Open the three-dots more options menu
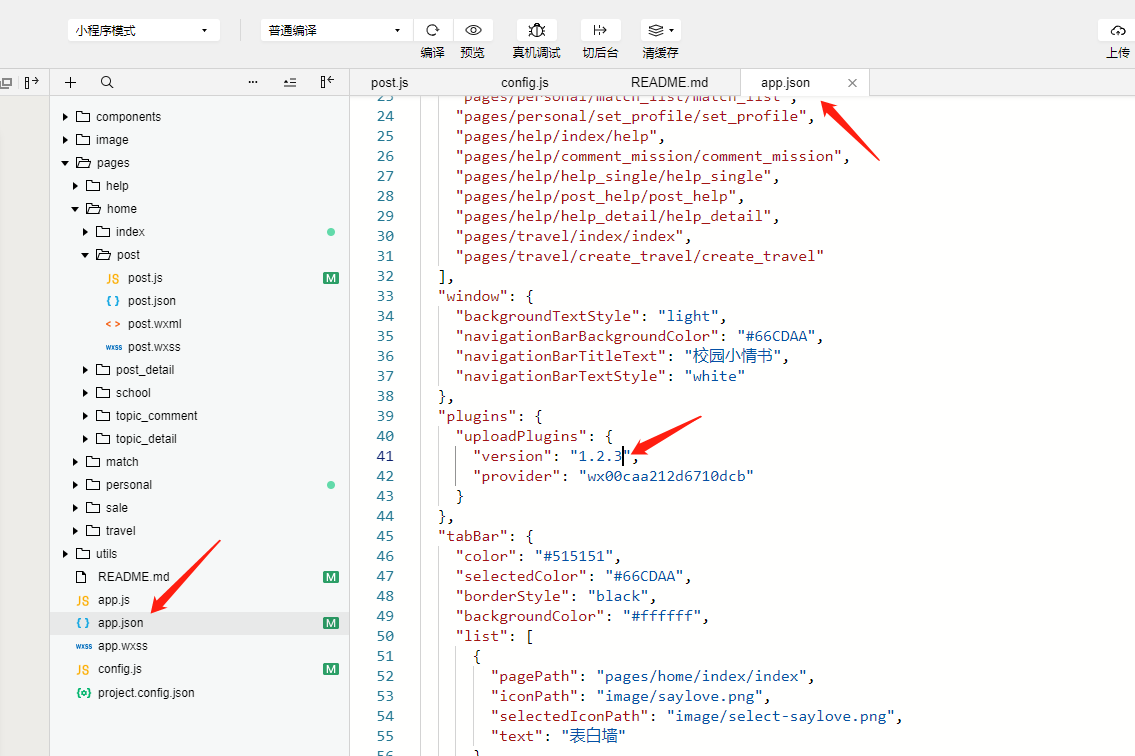 [x=253, y=83]
